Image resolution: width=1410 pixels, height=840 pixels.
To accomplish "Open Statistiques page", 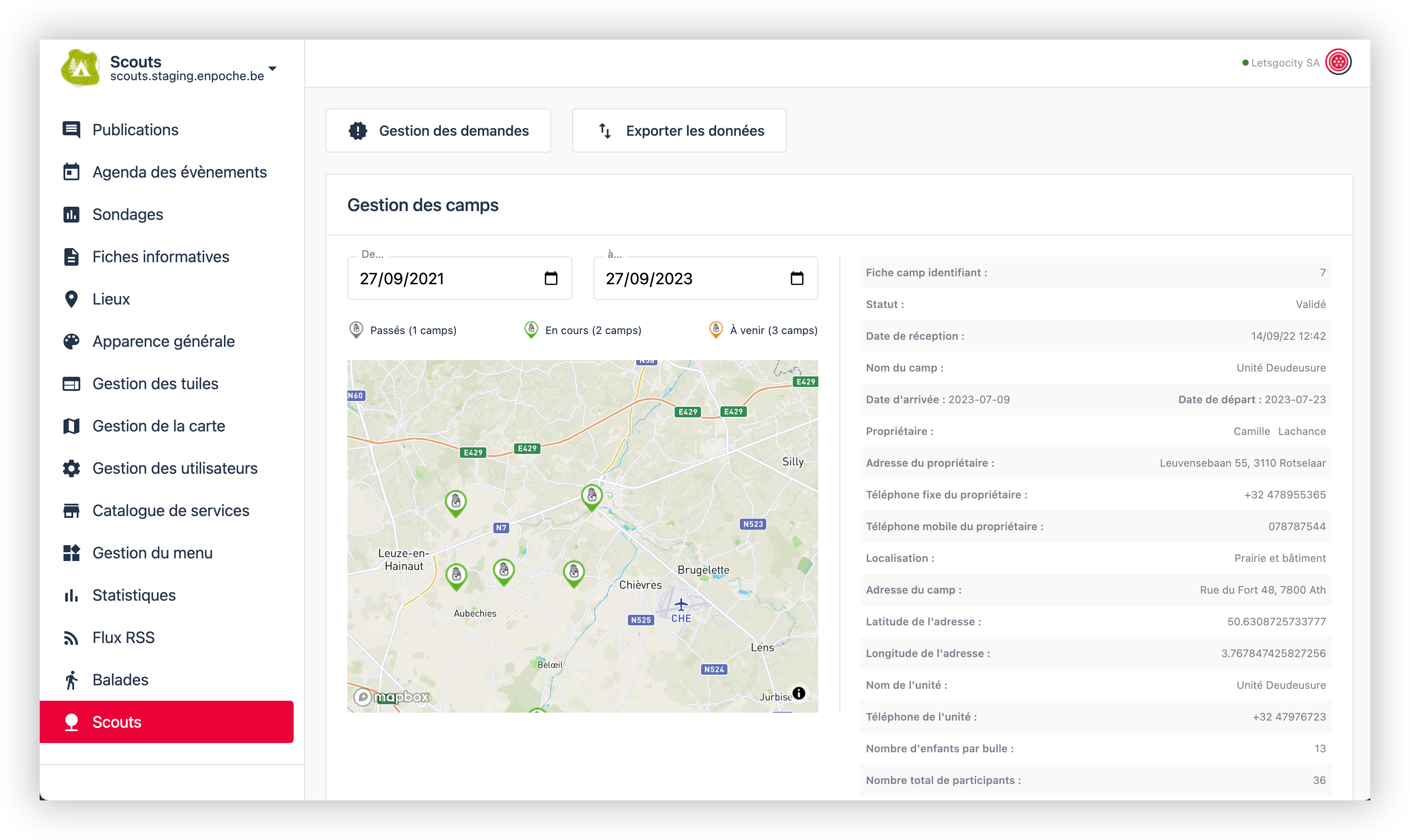I will 134,595.
